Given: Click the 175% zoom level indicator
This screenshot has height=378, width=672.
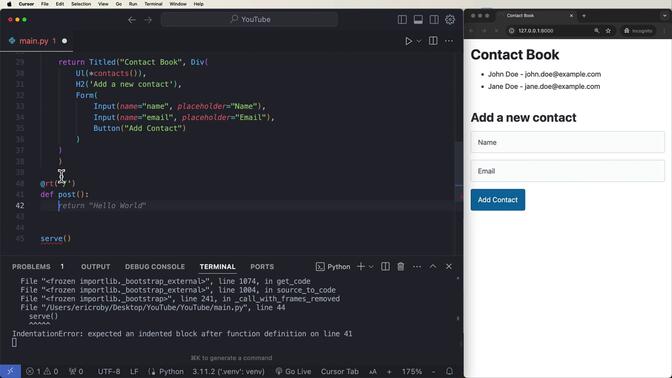Looking at the screenshot, I should point(411,372).
